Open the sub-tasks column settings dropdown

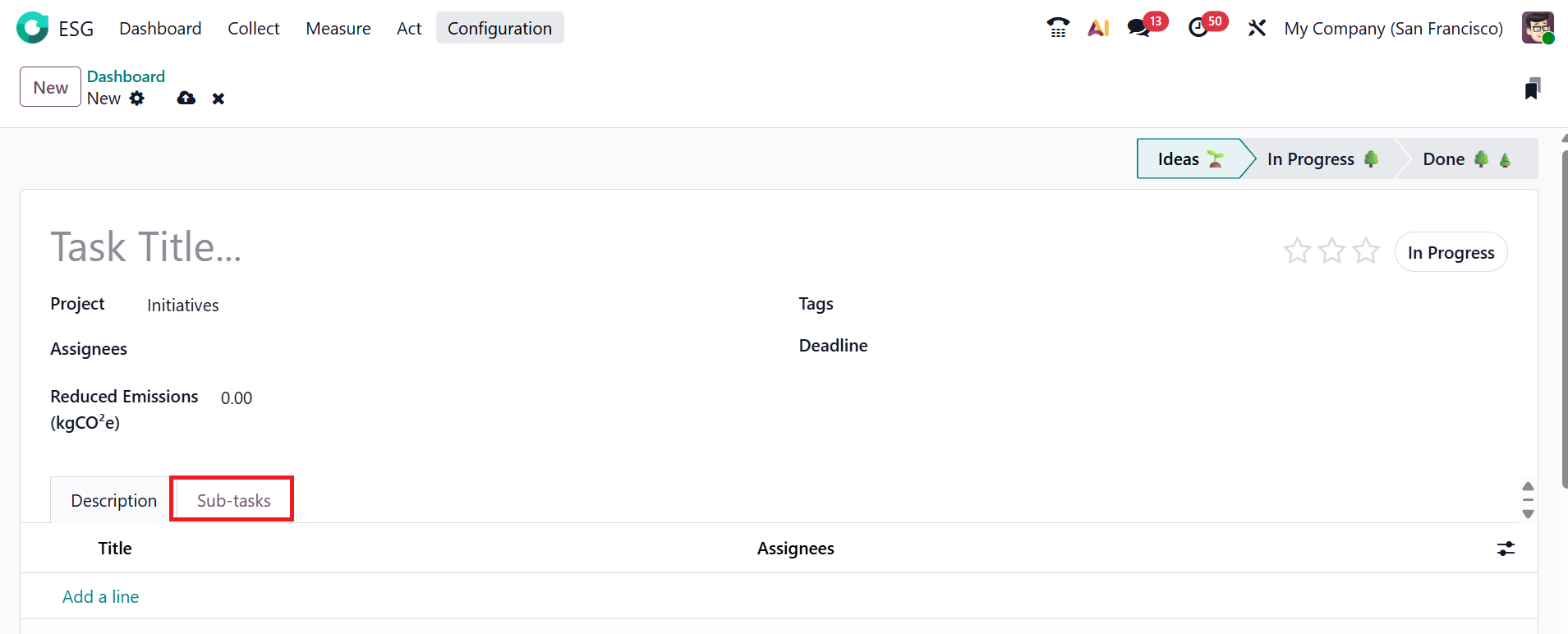coord(1506,549)
